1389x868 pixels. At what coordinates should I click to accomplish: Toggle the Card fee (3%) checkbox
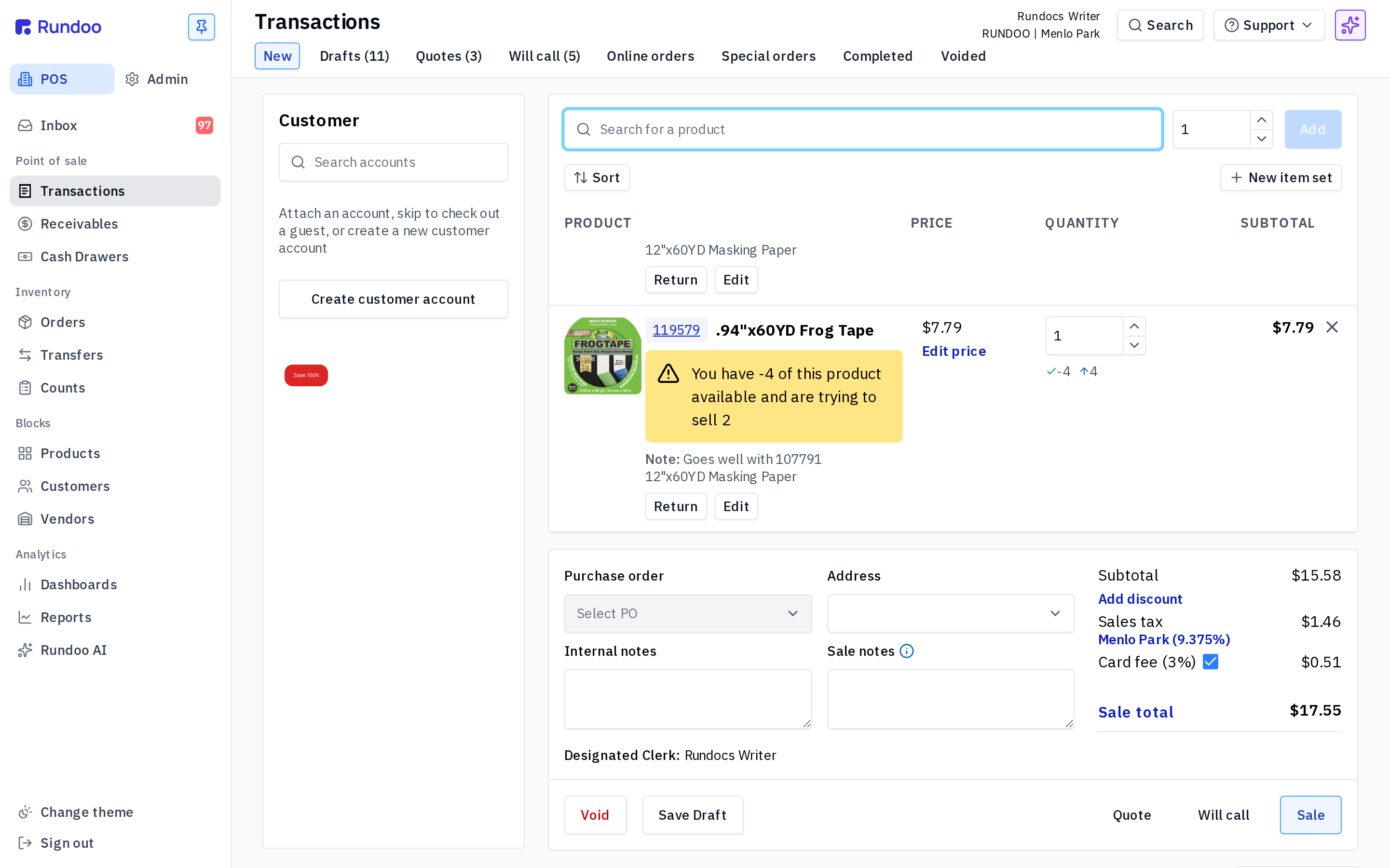click(x=1211, y=662)
